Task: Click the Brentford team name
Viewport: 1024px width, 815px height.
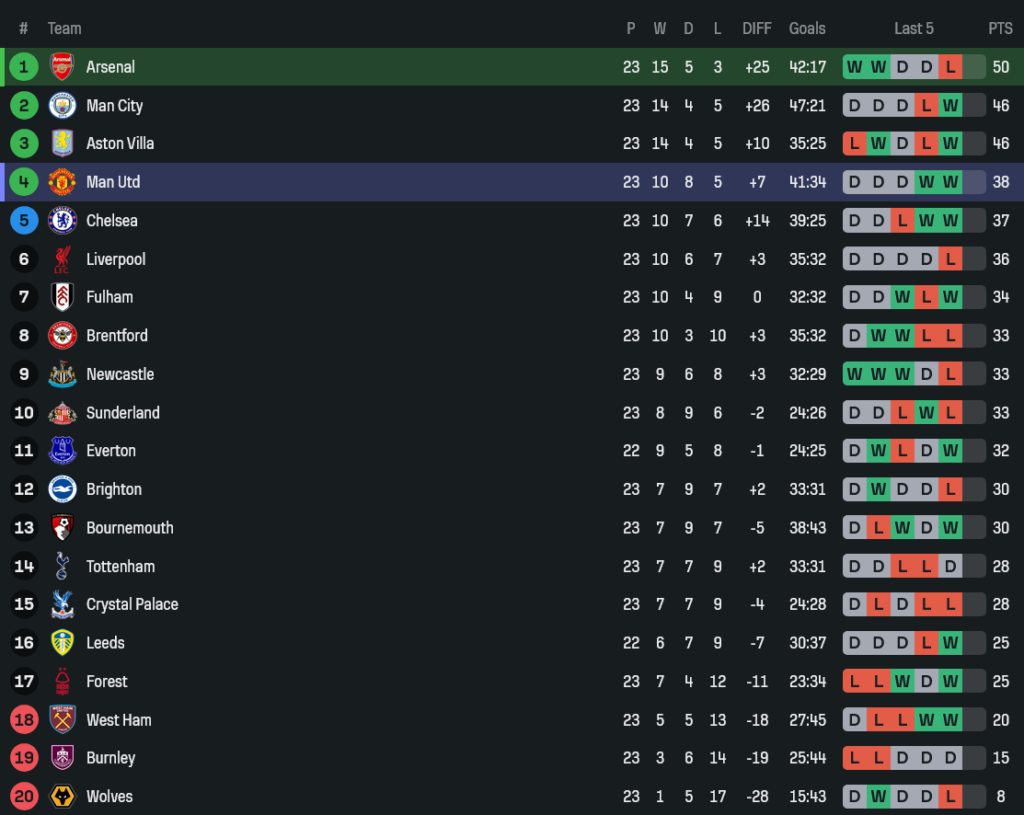Action: (x=117, y=335)
